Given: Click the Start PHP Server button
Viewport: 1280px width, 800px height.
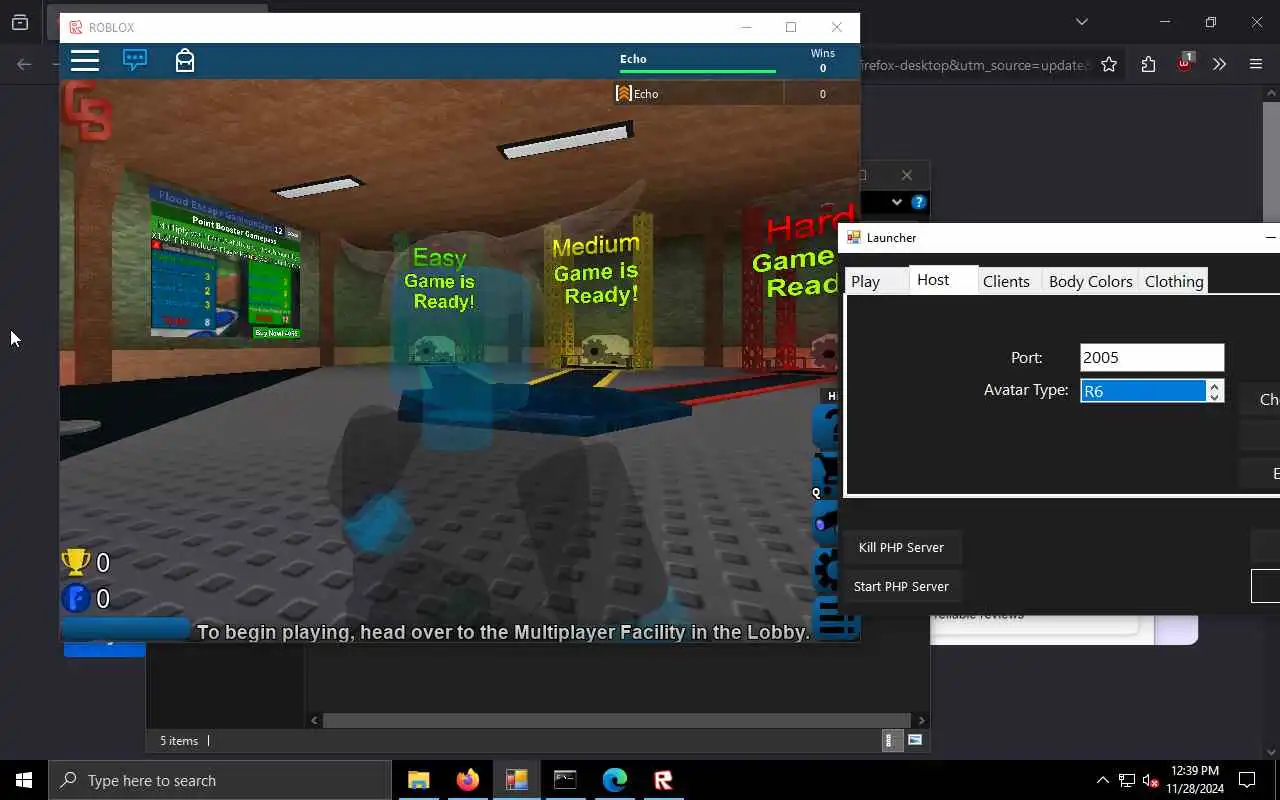Looking at the screenshot, I should (x=901, y=586).
